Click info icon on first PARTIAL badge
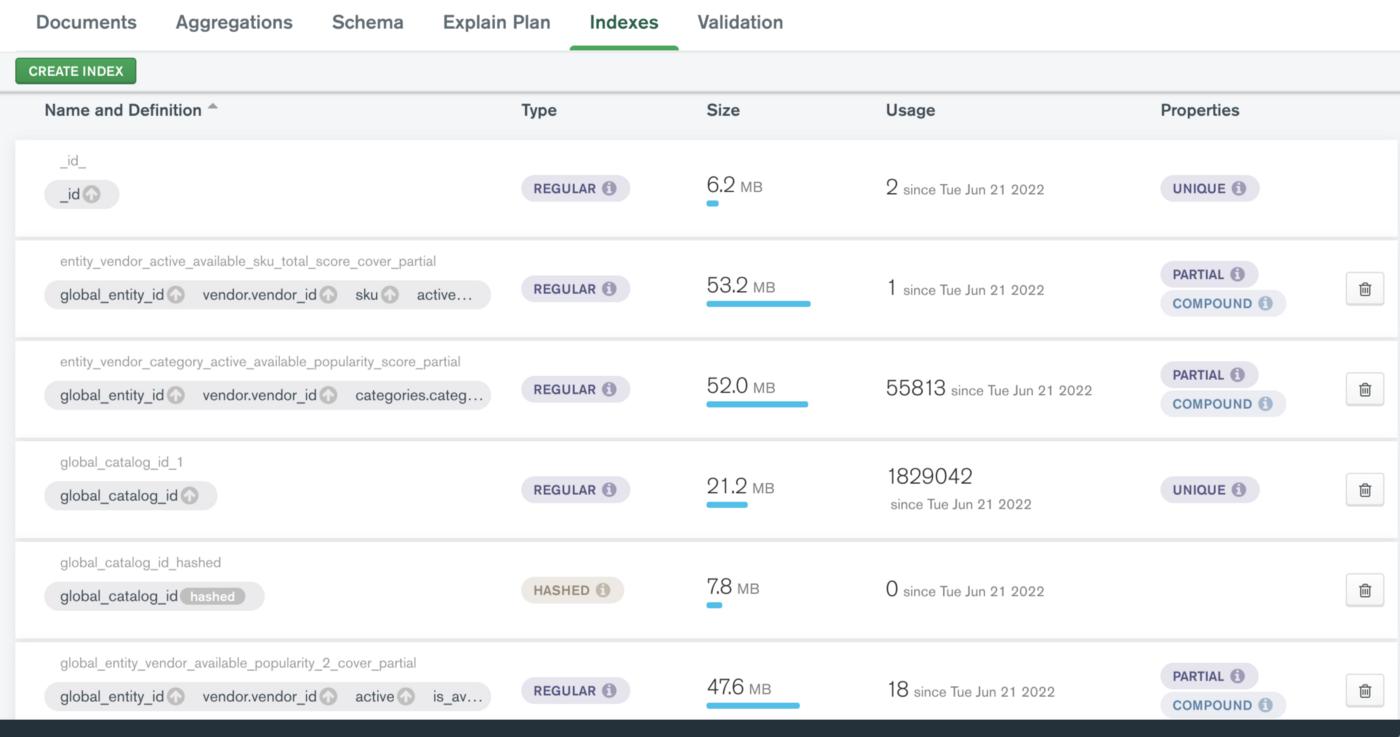This screenshot has height=737, width=1400. click(x=1237, y=274)
